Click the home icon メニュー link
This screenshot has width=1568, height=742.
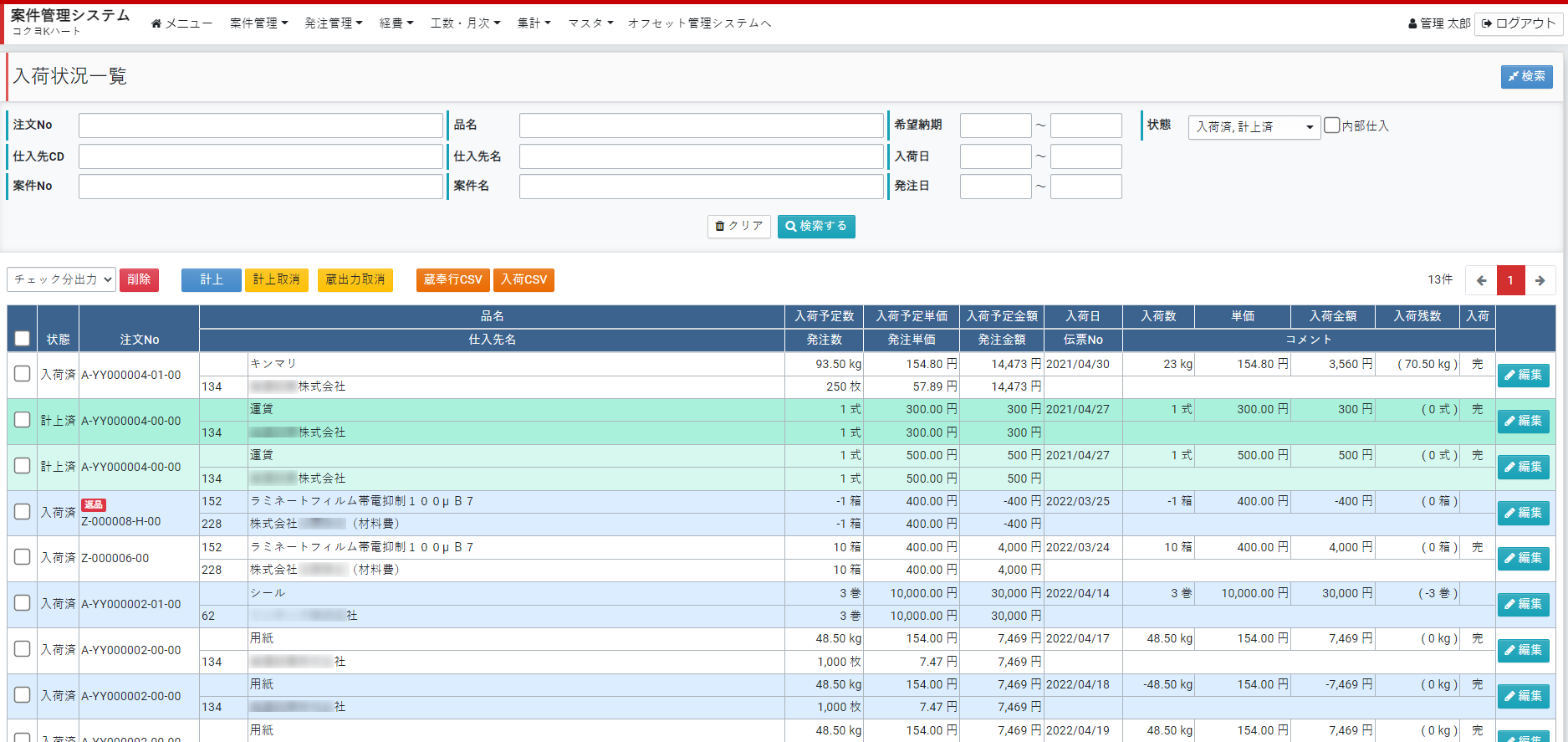pos(181,23)
